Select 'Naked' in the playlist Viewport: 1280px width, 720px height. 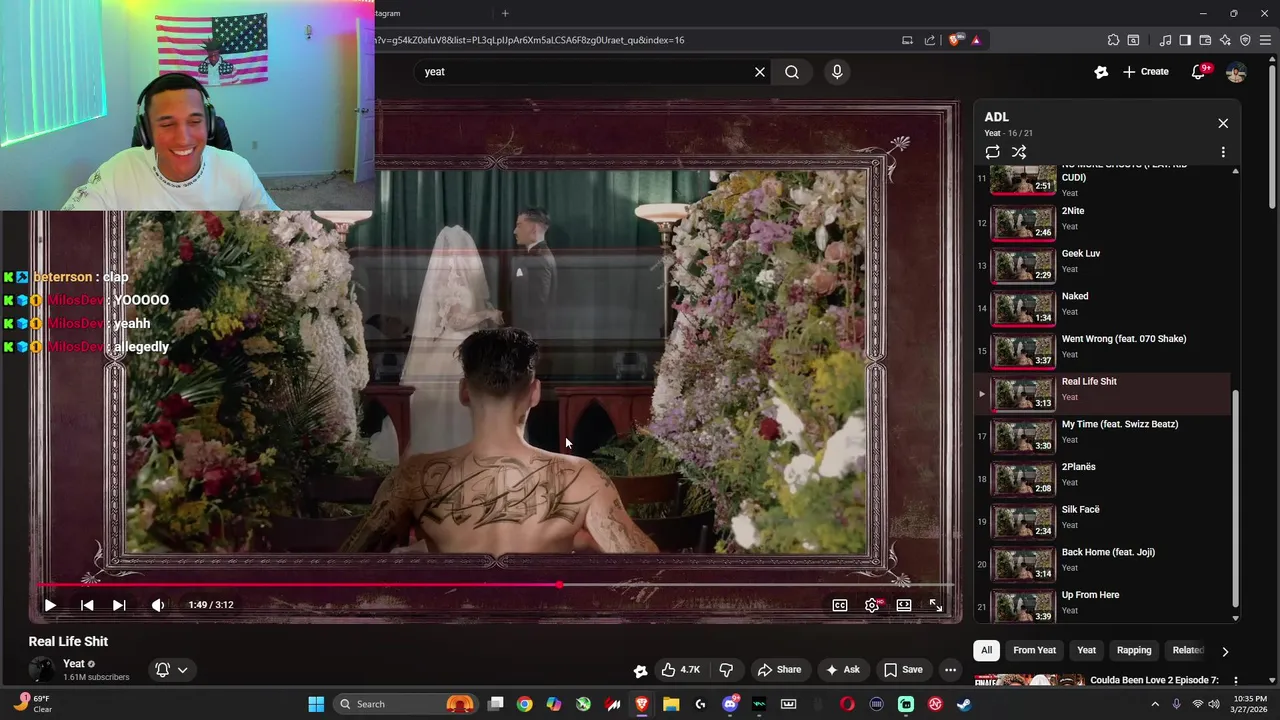[1102, 308]
